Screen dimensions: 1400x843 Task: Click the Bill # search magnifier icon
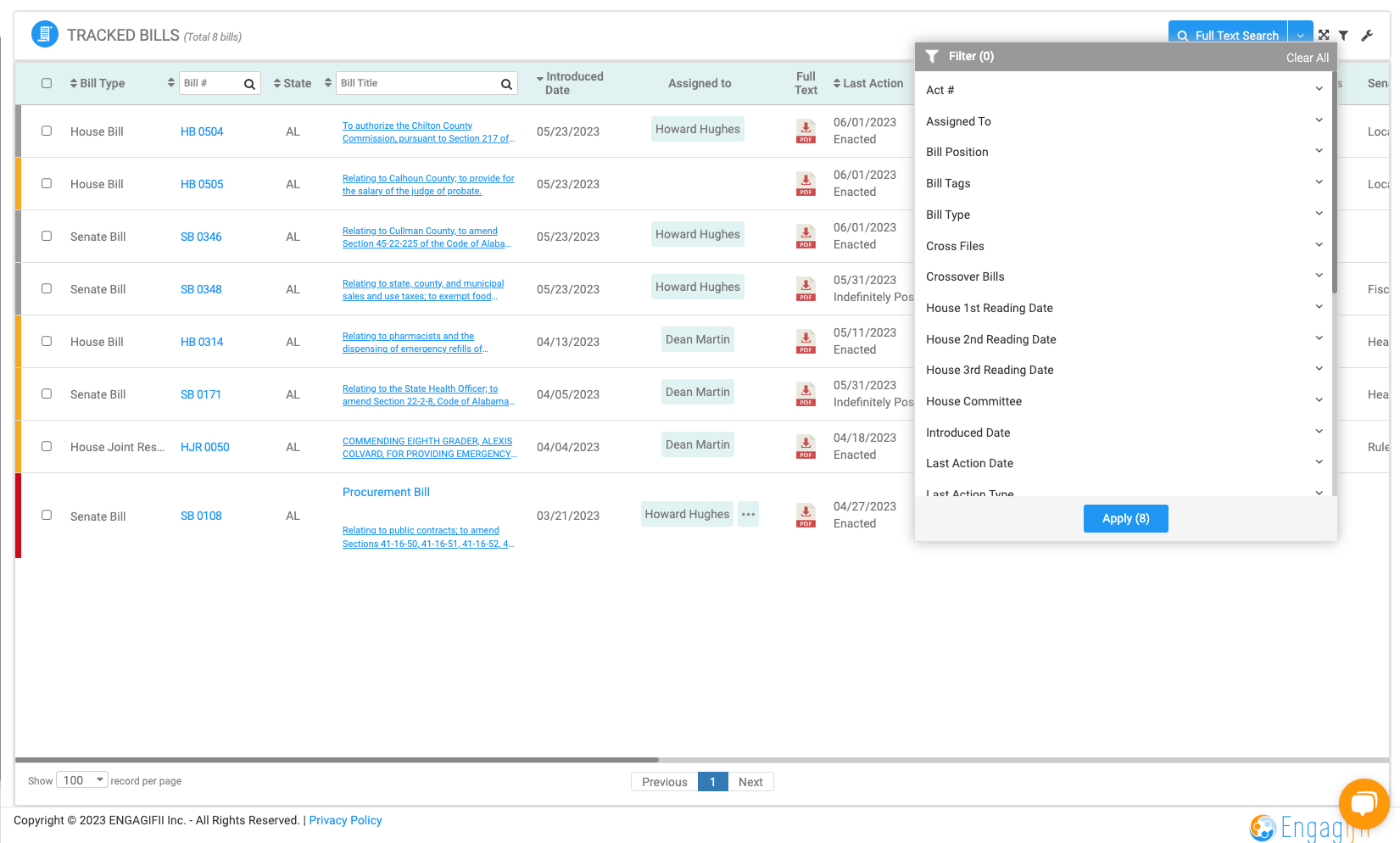pyautogui.click(x=249, y=84)
